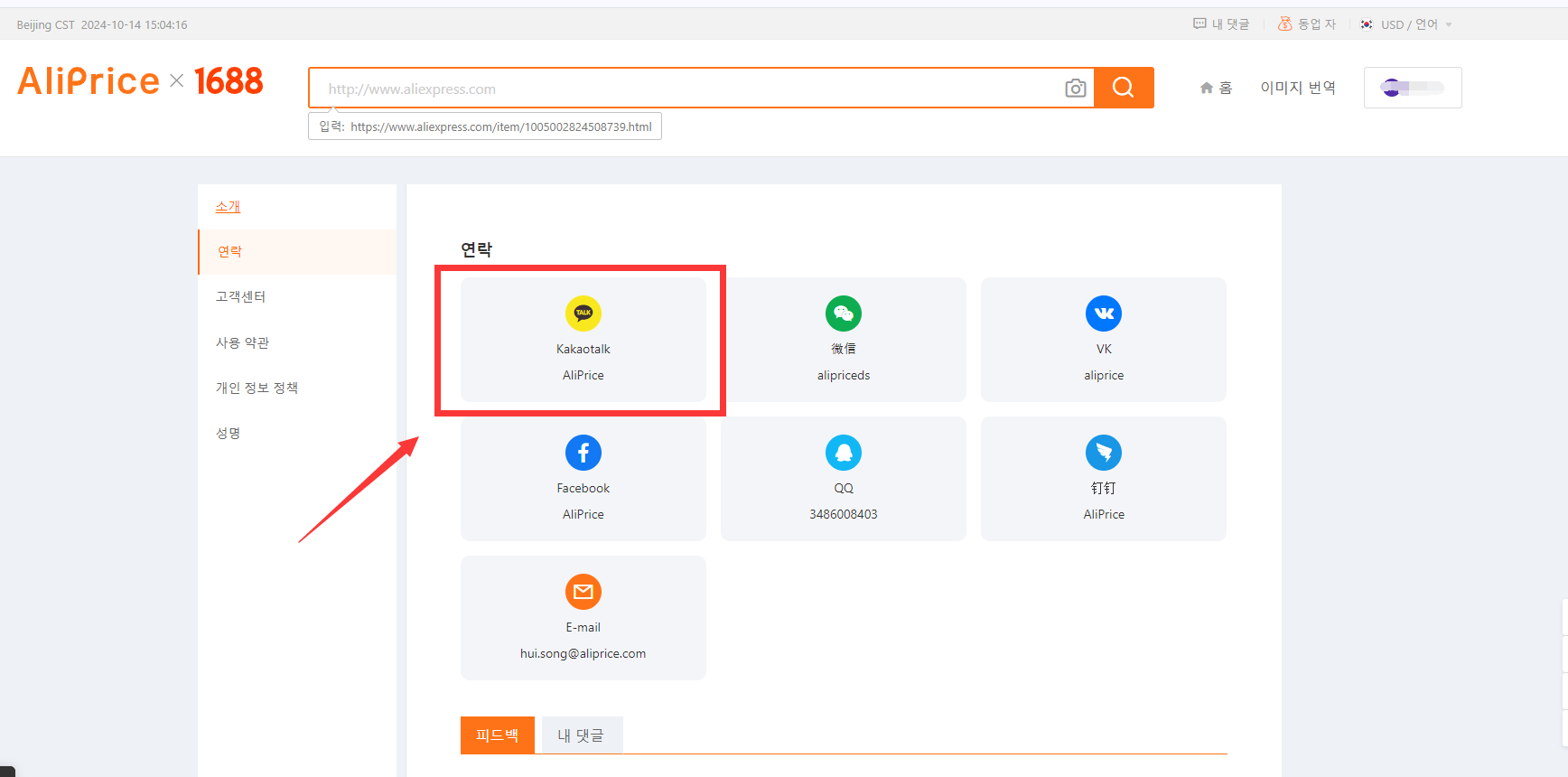Click the orange magnifier search button
The height and width of the screenshot is (777, 1568).
coord(1124,88)
